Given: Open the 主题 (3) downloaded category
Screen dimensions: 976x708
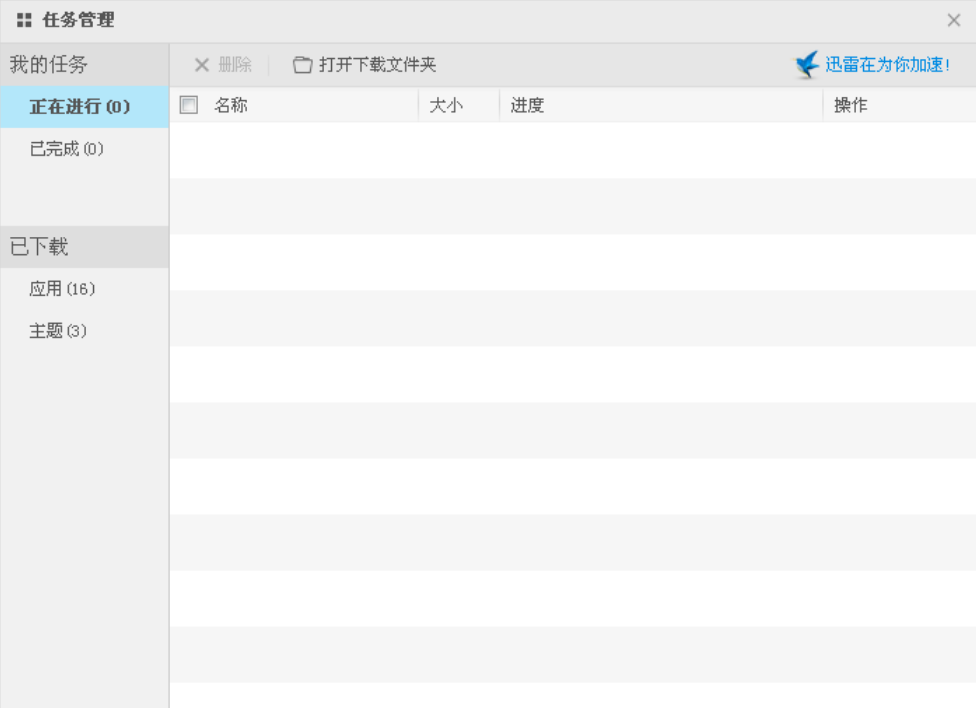Looking at the screenshot, I should 58,331.
